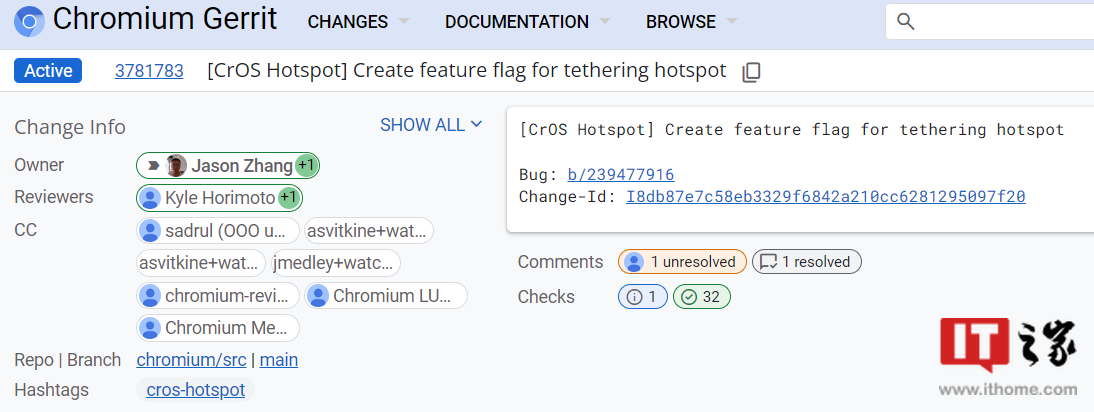The width and height of the screenshot is (1094, 412).
Task: Open the 1 unresolved comments chip
Action: point(682,262)
